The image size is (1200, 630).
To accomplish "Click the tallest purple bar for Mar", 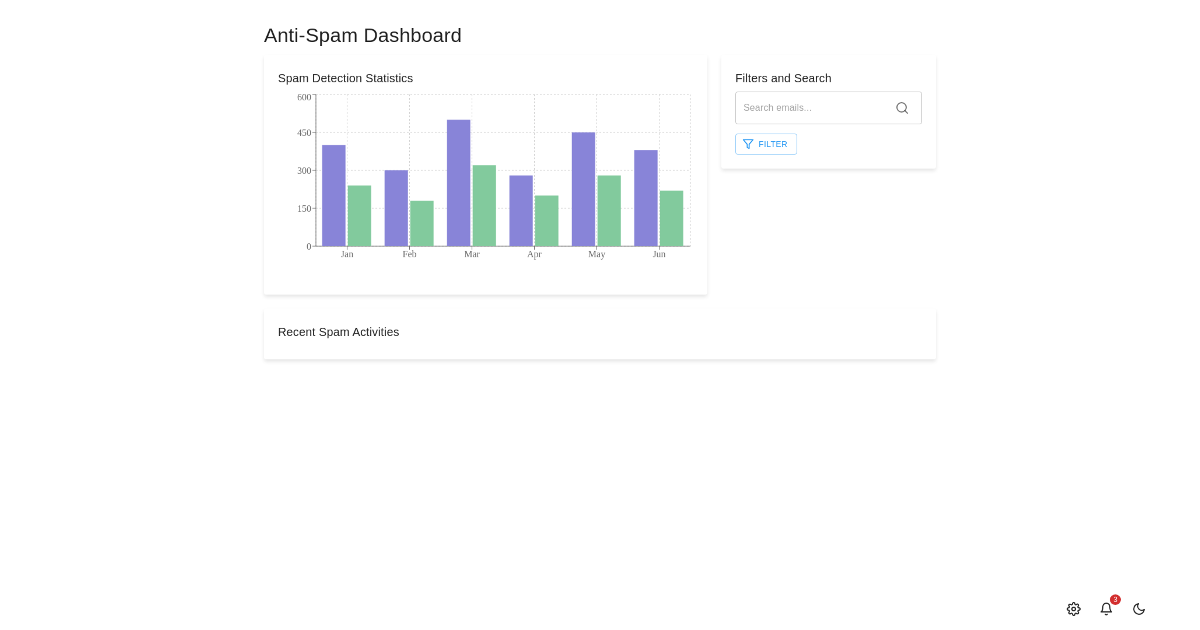I will pyautogui.click(x=459, y=183).
